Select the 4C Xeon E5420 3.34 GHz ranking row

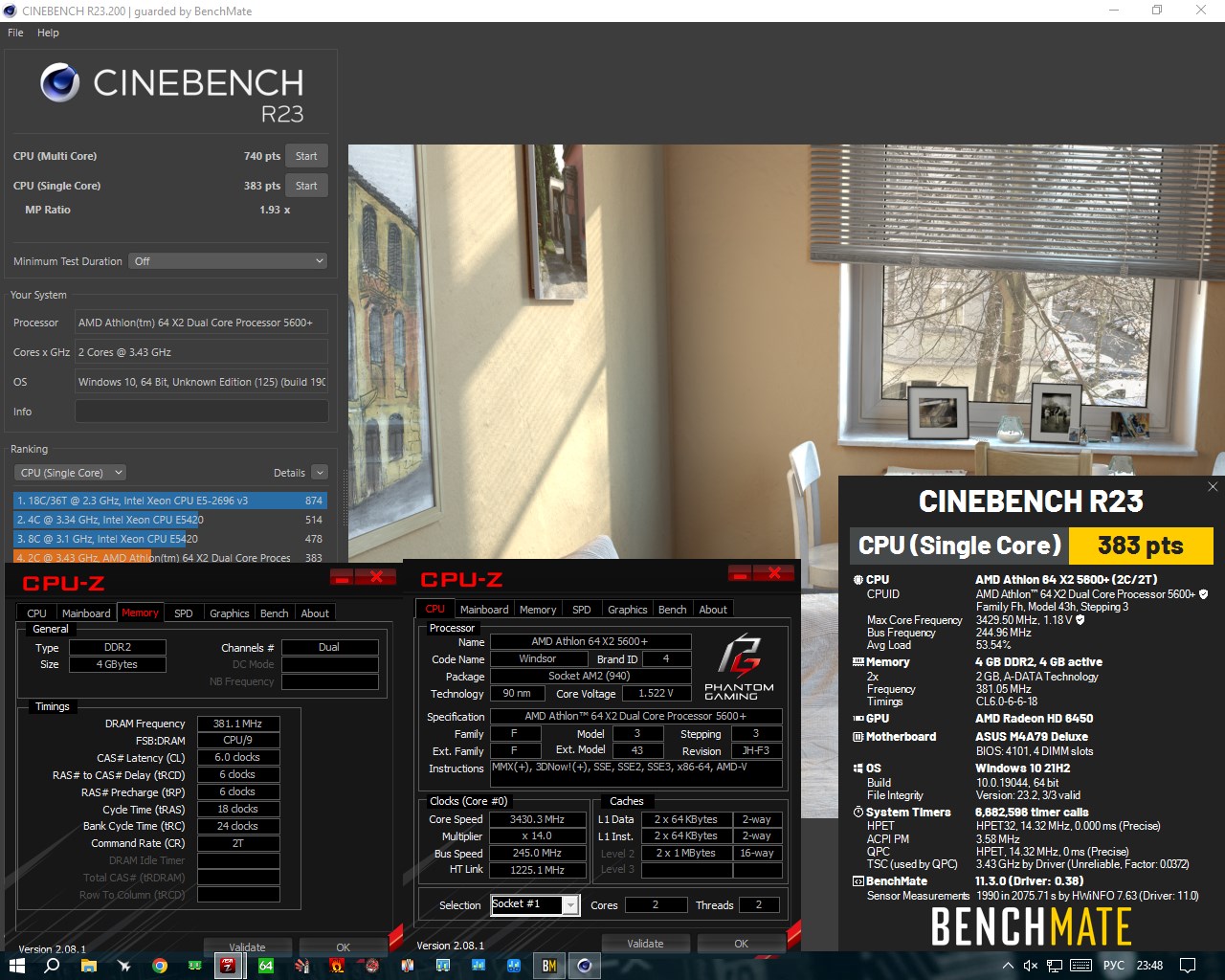click(x=170, y=520)
